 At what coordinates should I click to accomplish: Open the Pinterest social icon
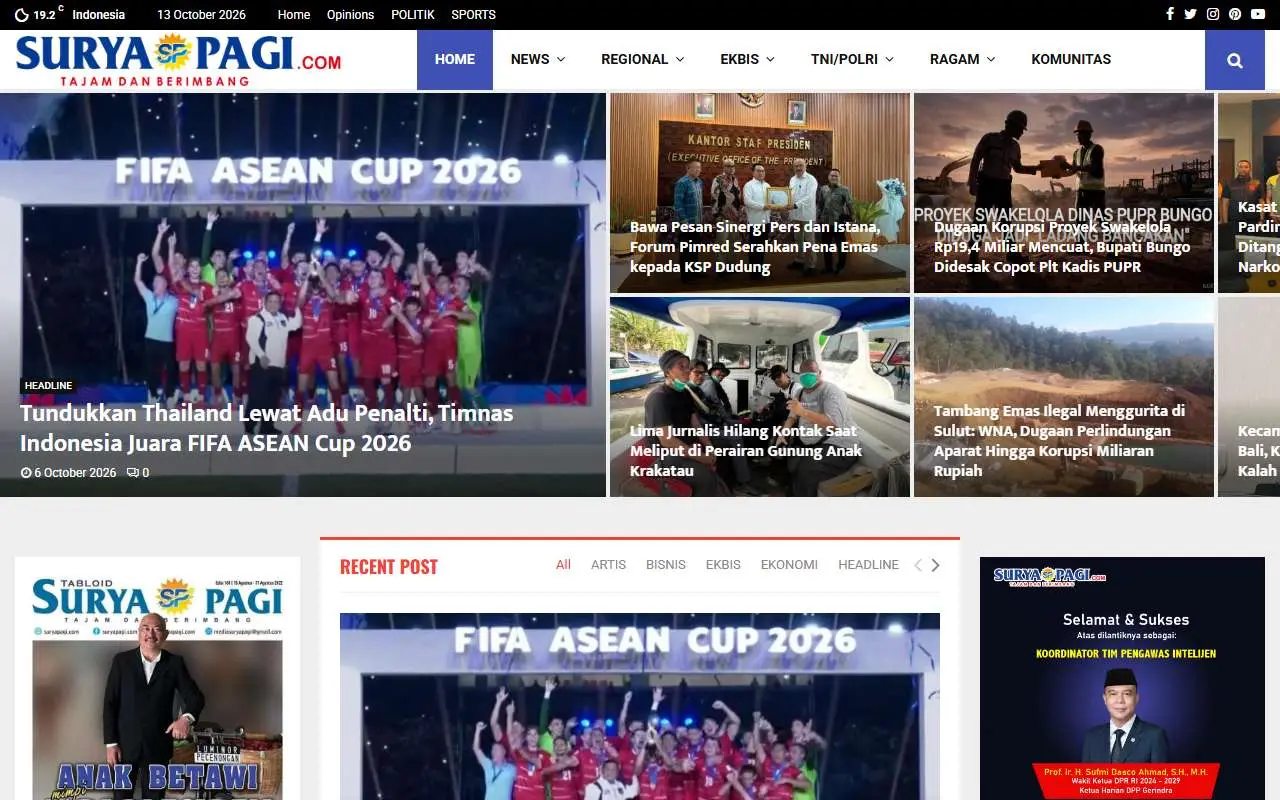pos(1235,14)
